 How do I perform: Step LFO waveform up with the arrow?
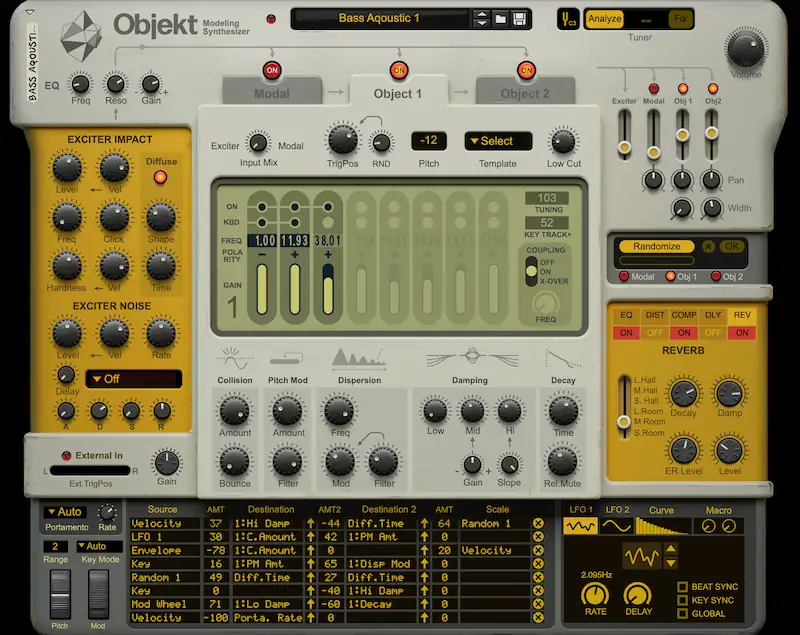tap(671, 549)
